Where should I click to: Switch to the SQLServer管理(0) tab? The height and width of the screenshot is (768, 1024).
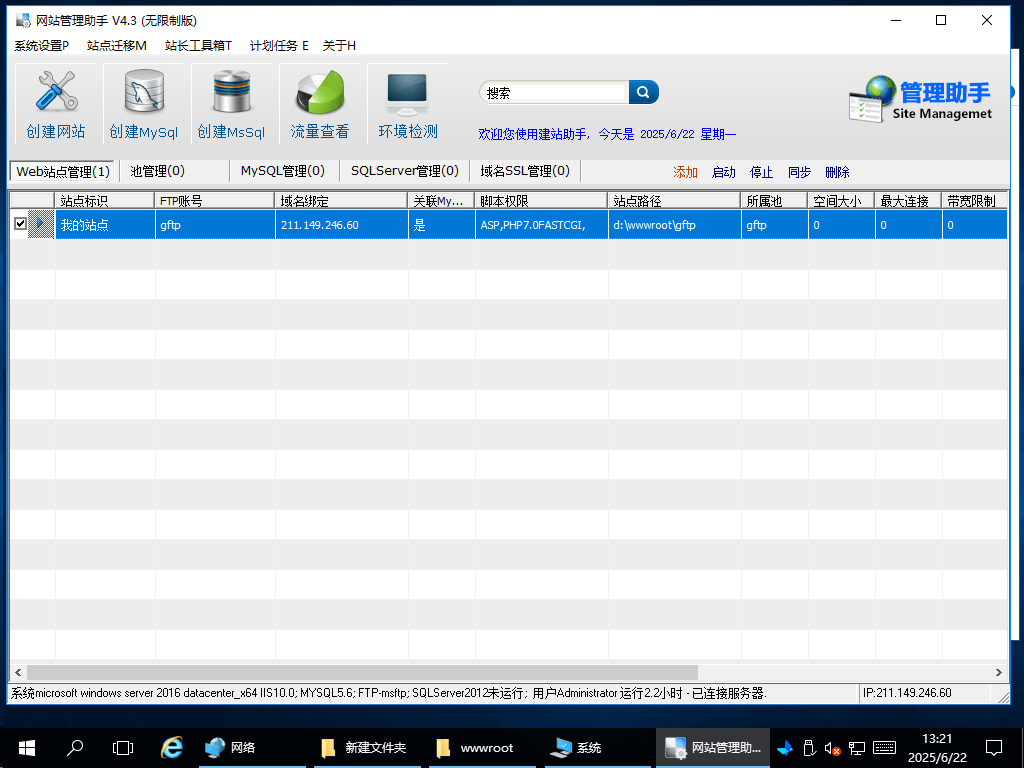click(x=405, y=171)
